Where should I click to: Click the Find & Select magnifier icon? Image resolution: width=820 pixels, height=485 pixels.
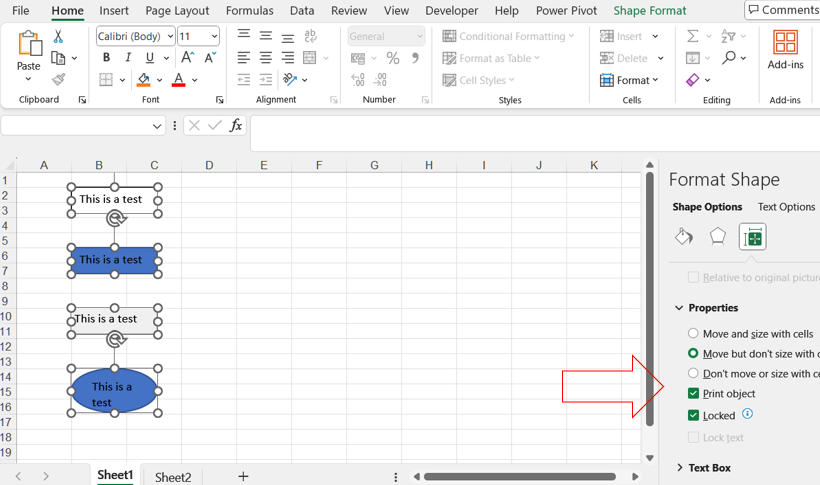730,58
